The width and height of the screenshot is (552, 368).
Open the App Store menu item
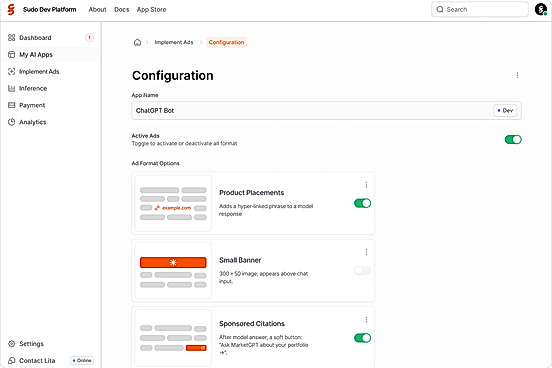(151, 10)
